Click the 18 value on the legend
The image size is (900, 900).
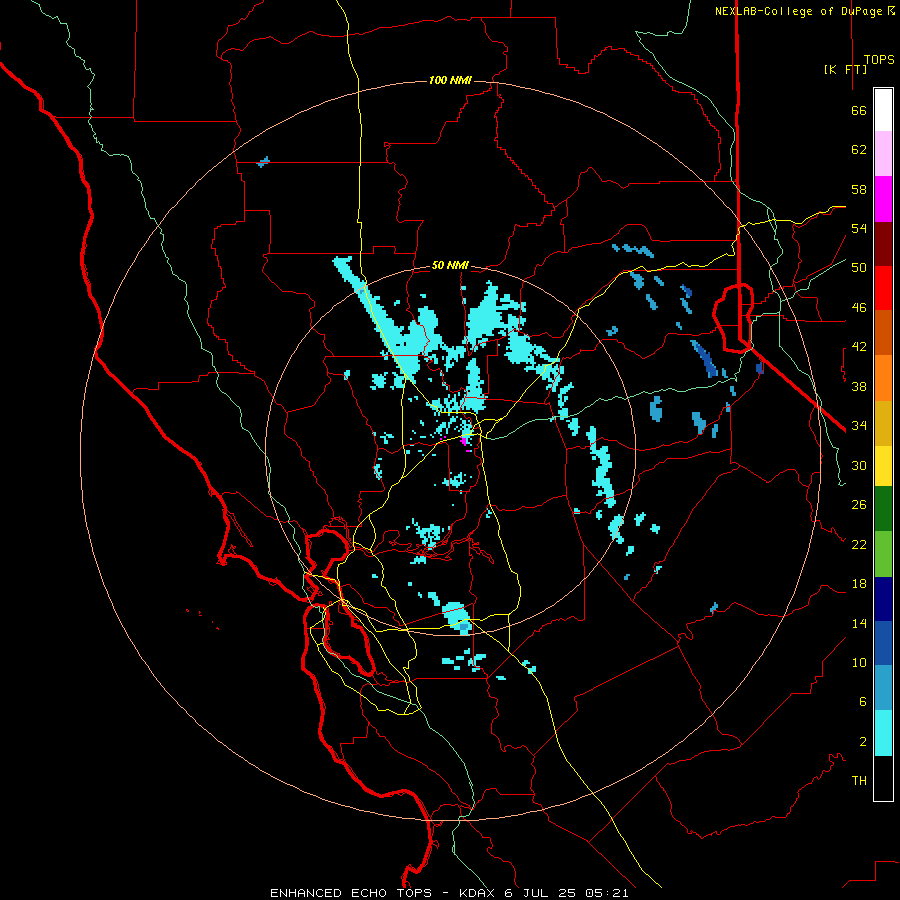[x=859, y=584]
